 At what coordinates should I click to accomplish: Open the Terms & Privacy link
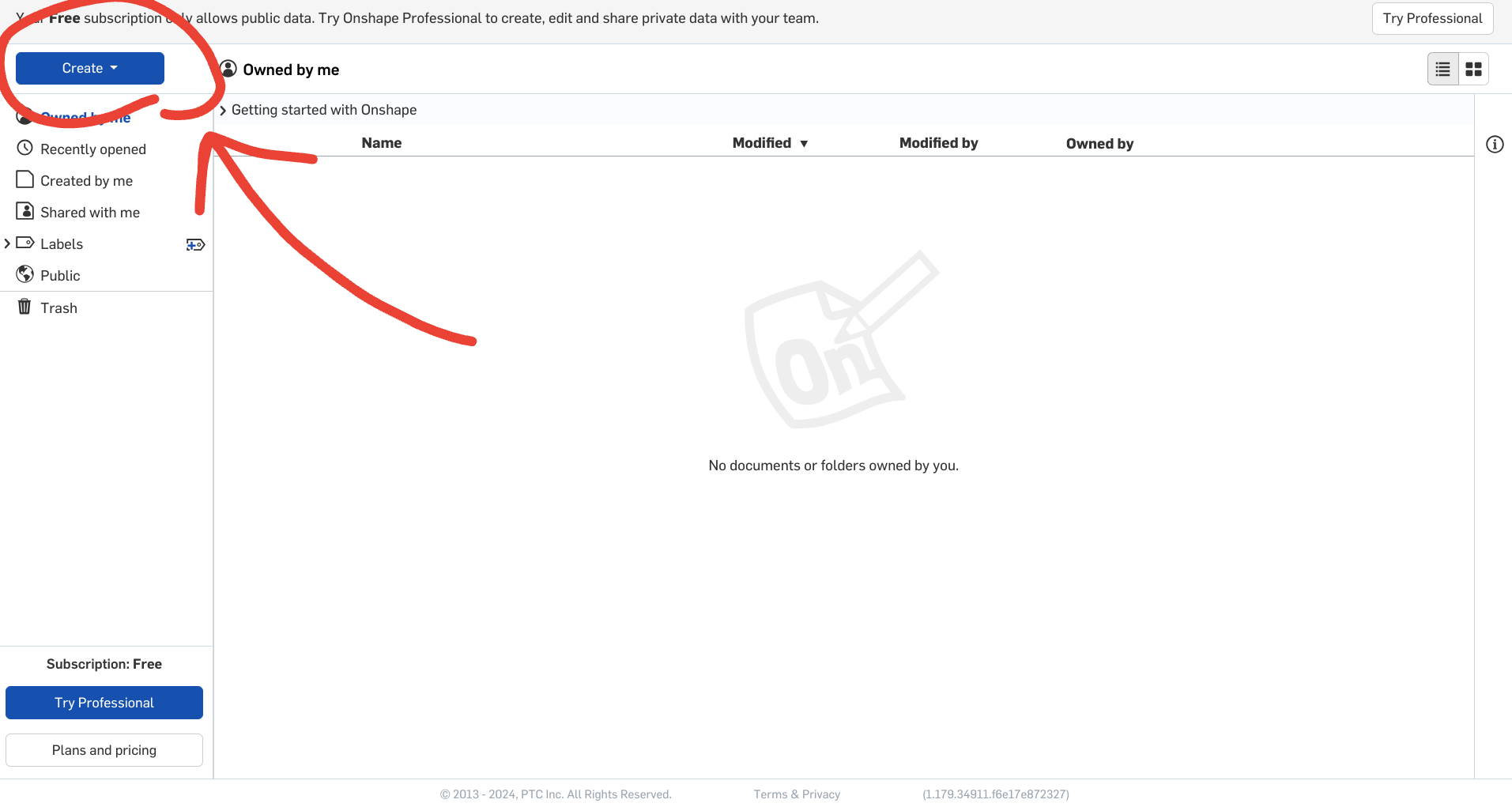797,794
